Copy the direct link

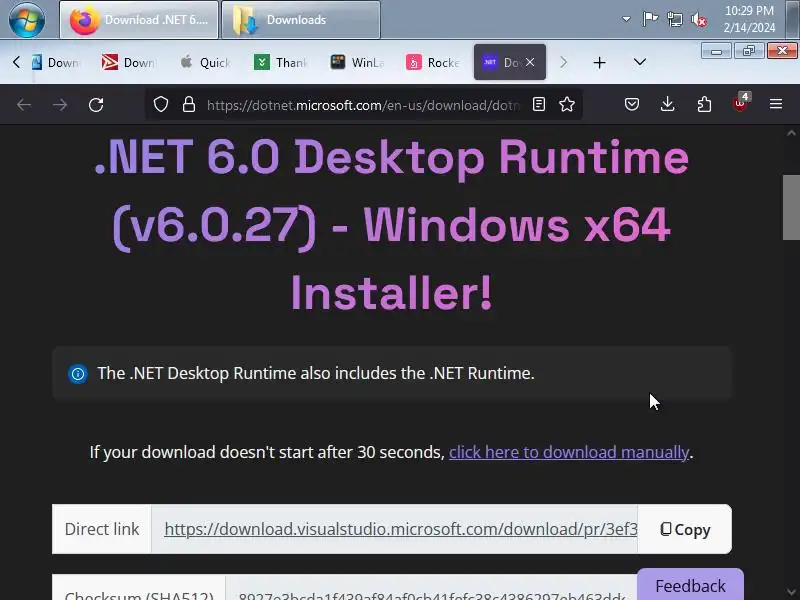685,530
